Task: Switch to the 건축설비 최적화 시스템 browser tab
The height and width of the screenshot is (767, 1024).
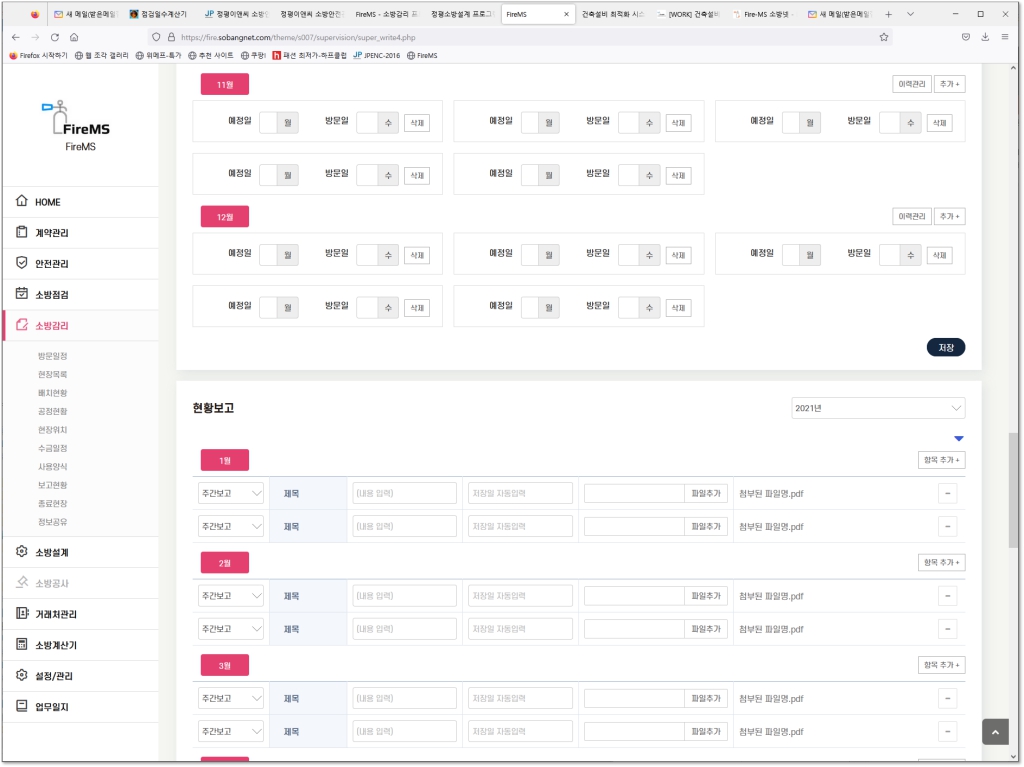Action: point(613,14)
